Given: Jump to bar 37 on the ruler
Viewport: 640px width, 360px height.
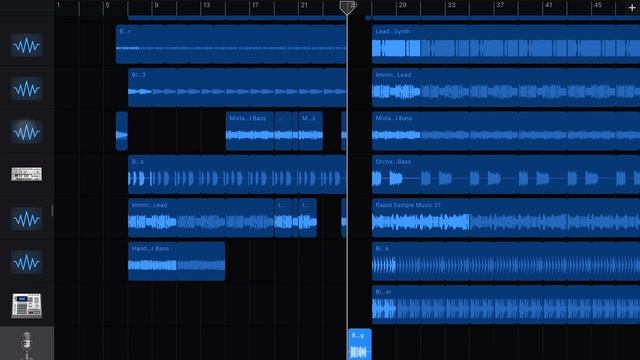Looking at the screenshot, I should click(500, 5).
